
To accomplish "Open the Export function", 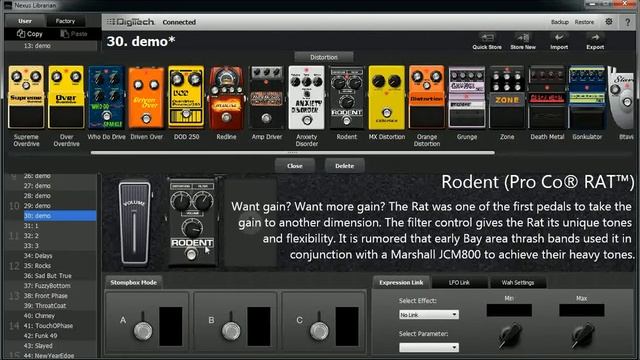I will pos(595,38).
